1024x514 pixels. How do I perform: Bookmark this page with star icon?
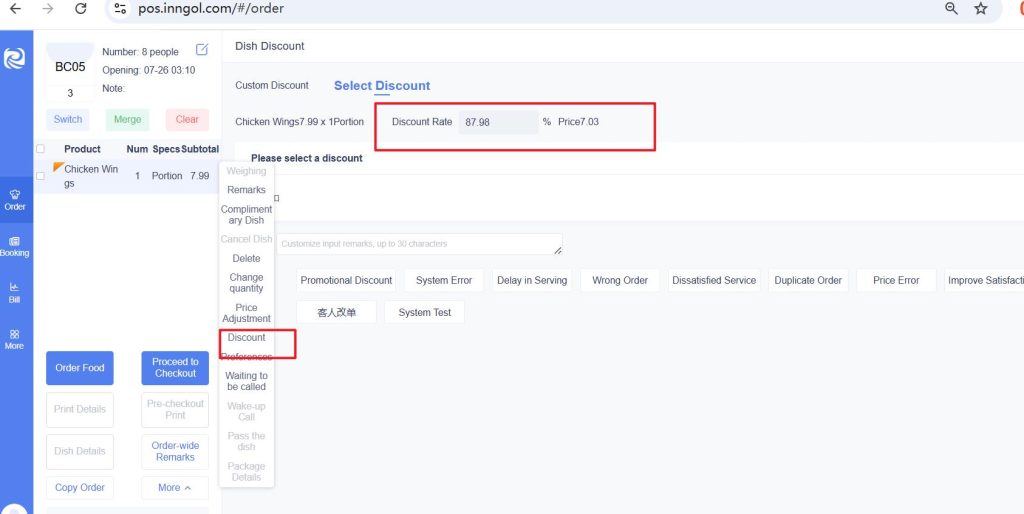tap(981, 9)
